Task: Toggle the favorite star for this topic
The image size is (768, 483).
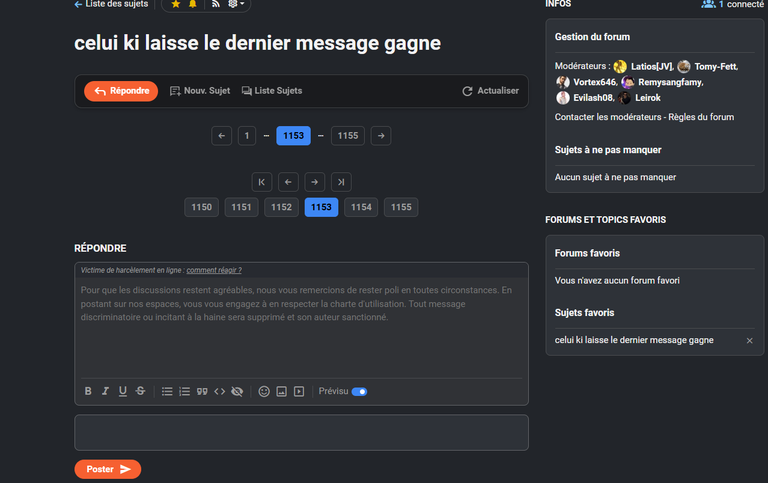Action: [176, 4]
